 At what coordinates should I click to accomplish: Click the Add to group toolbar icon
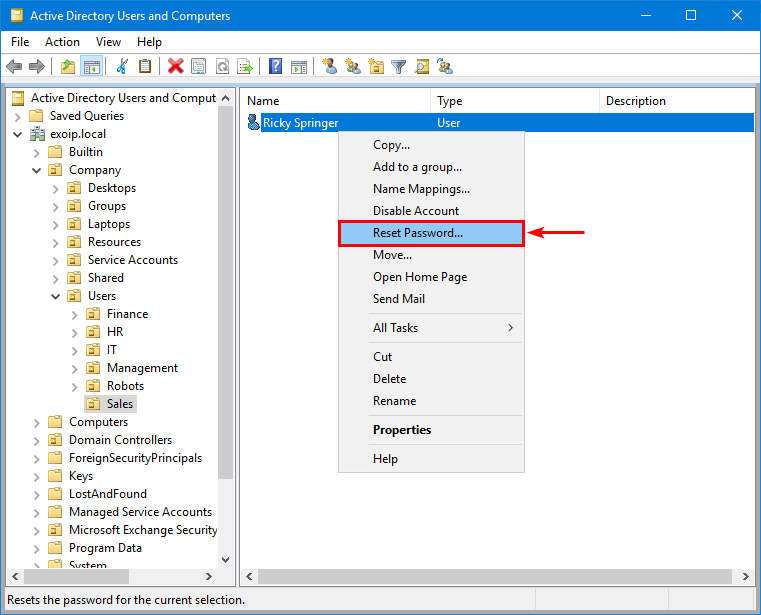445,66
